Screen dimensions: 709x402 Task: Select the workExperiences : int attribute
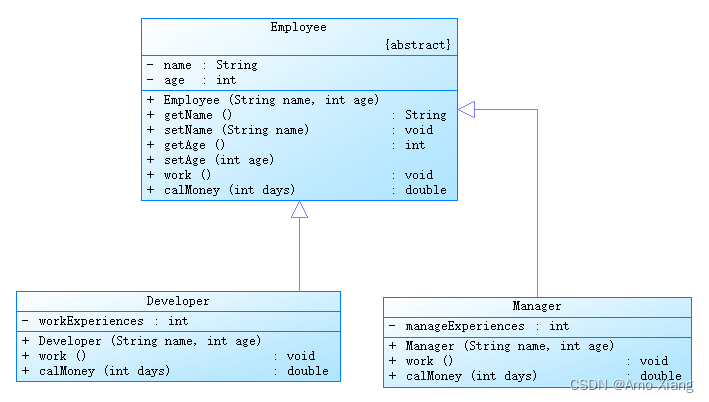pos(105,321)
